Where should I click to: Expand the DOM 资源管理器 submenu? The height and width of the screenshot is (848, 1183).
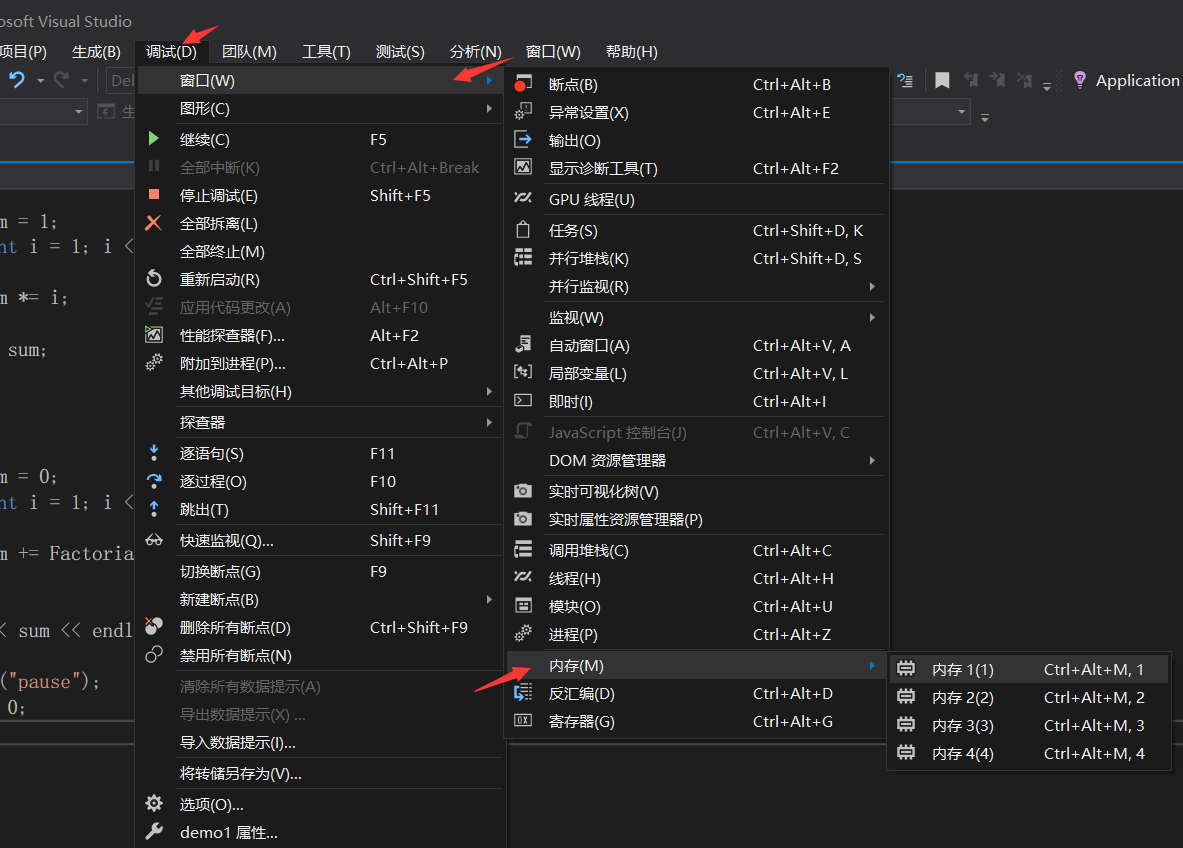[696, 459]
